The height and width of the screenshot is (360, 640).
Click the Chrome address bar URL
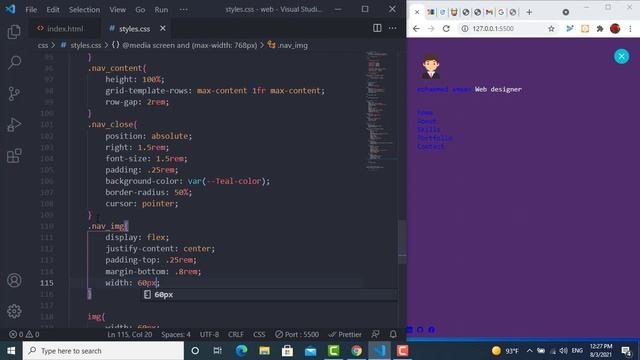[493, 29]
